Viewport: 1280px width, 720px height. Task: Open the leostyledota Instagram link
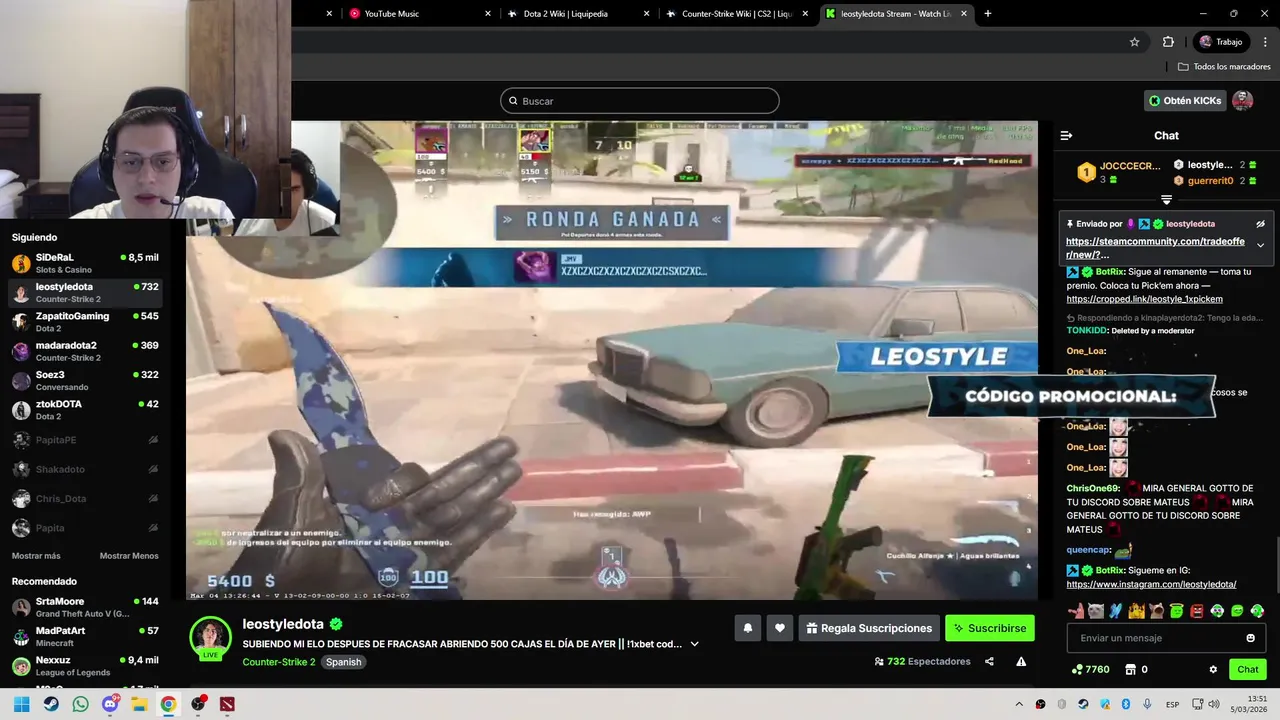(1151, 584)
